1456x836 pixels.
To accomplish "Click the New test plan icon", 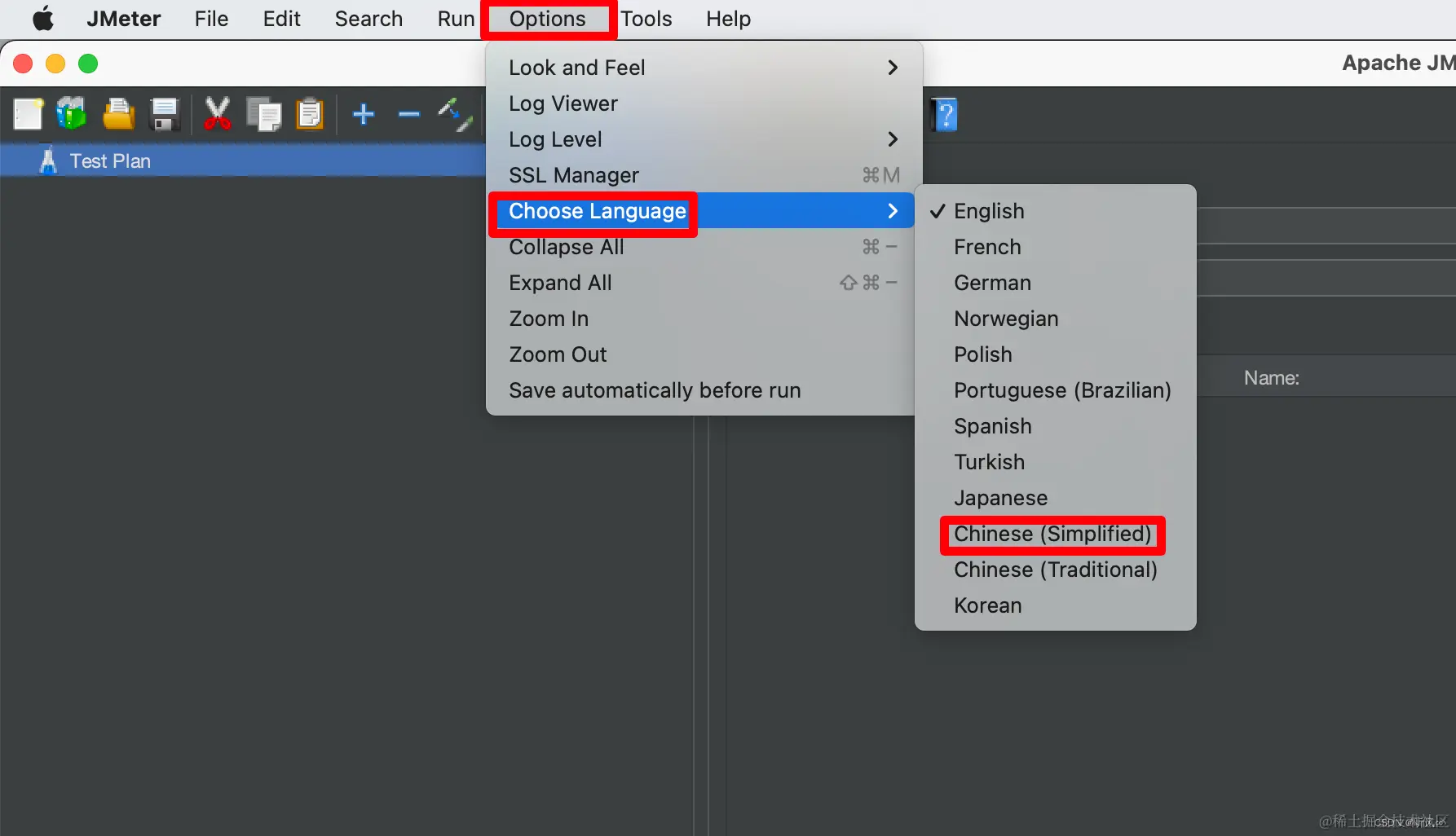I will click(x=29, y=115).
